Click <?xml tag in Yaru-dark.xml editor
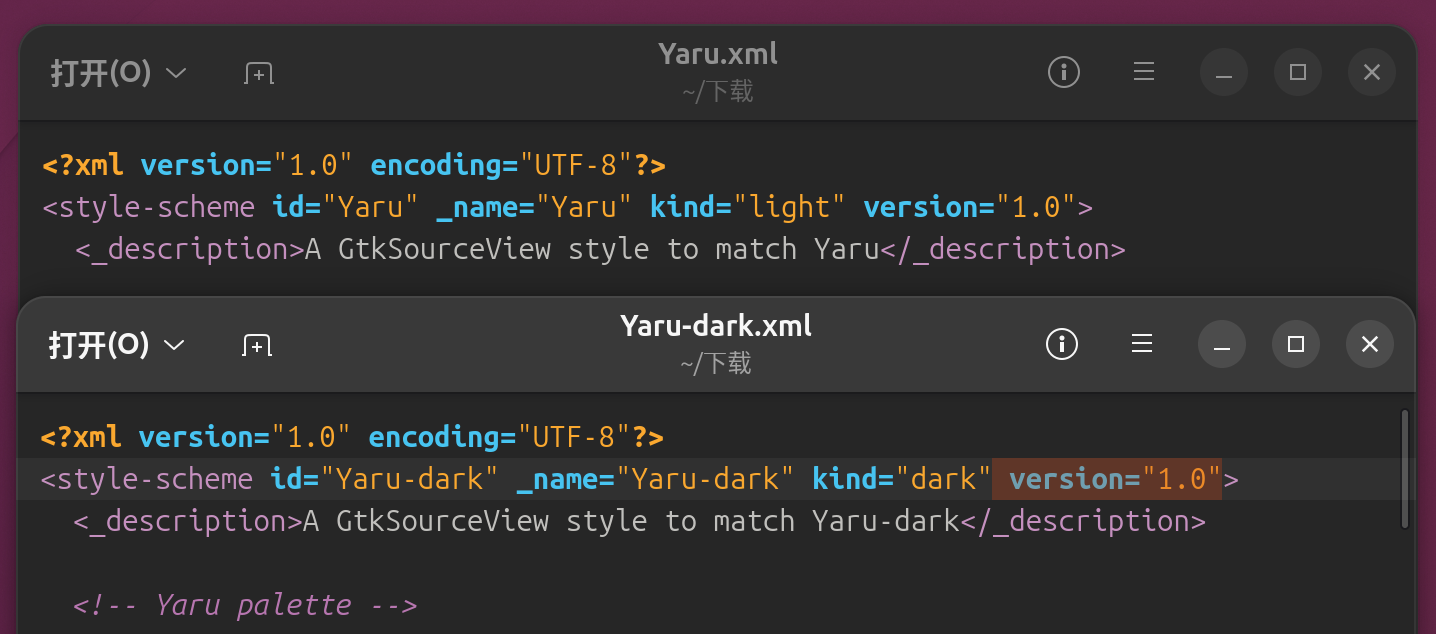Viewport: 1436px width, 634px height. coord(81,437)
